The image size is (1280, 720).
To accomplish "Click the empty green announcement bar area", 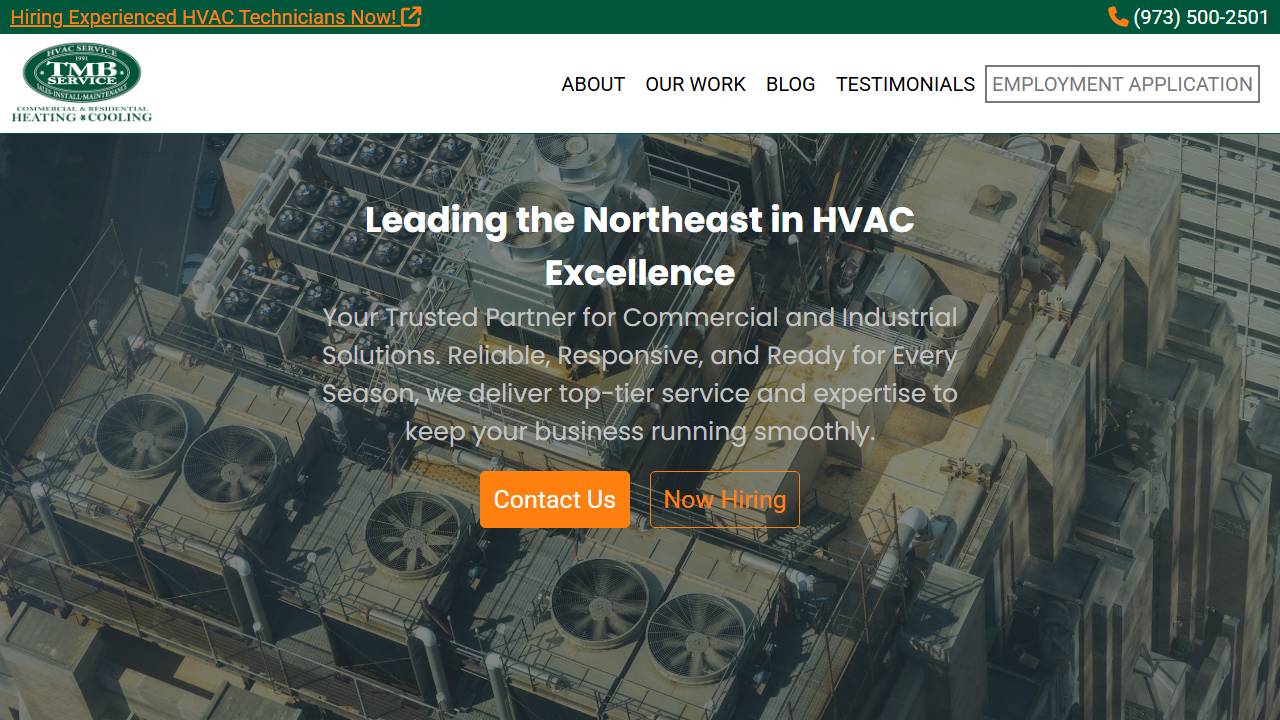I will point(760,17).
